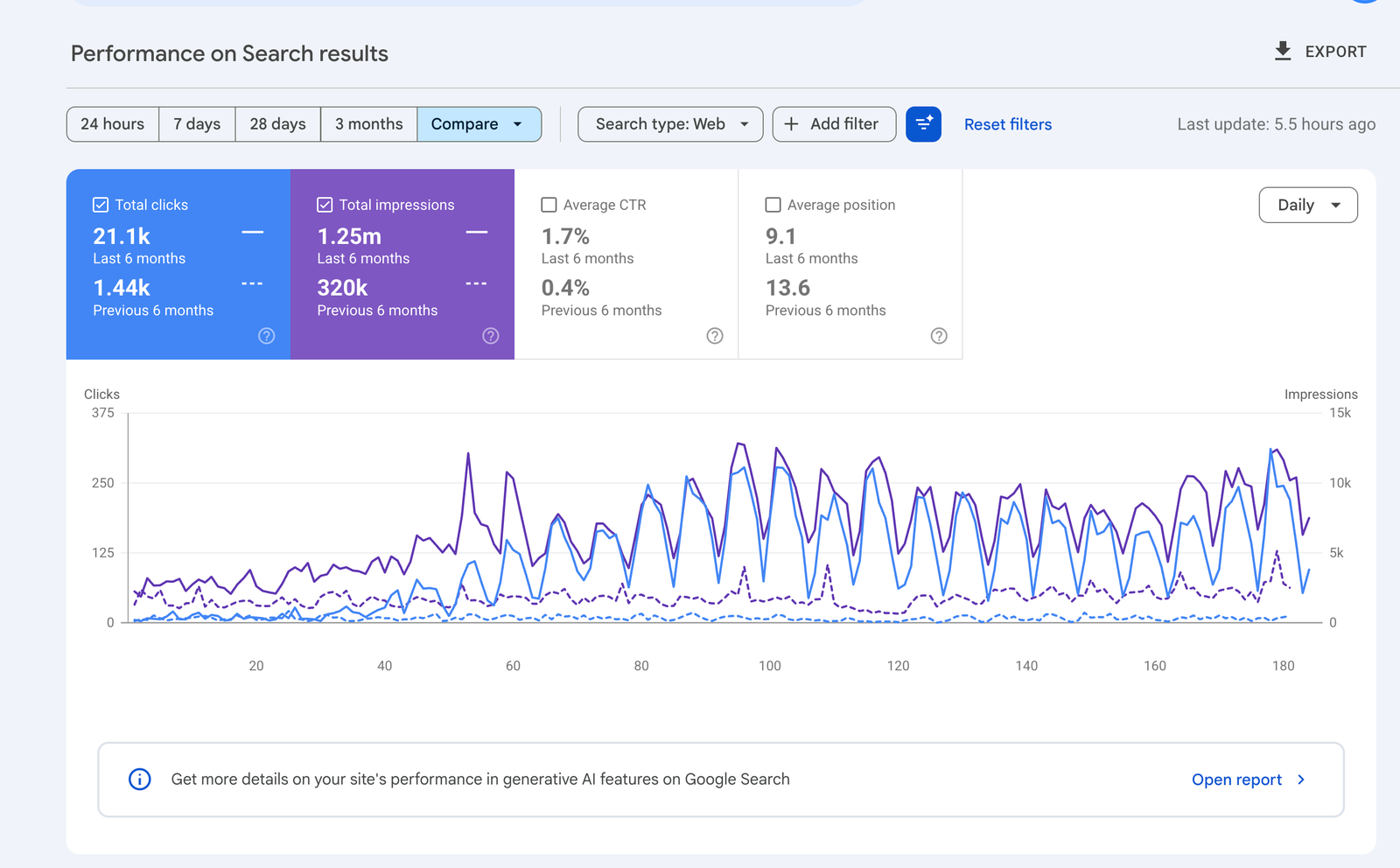Click the 0.4% previous CTR value
The image size is (1400, 868).
coord(565,288)
